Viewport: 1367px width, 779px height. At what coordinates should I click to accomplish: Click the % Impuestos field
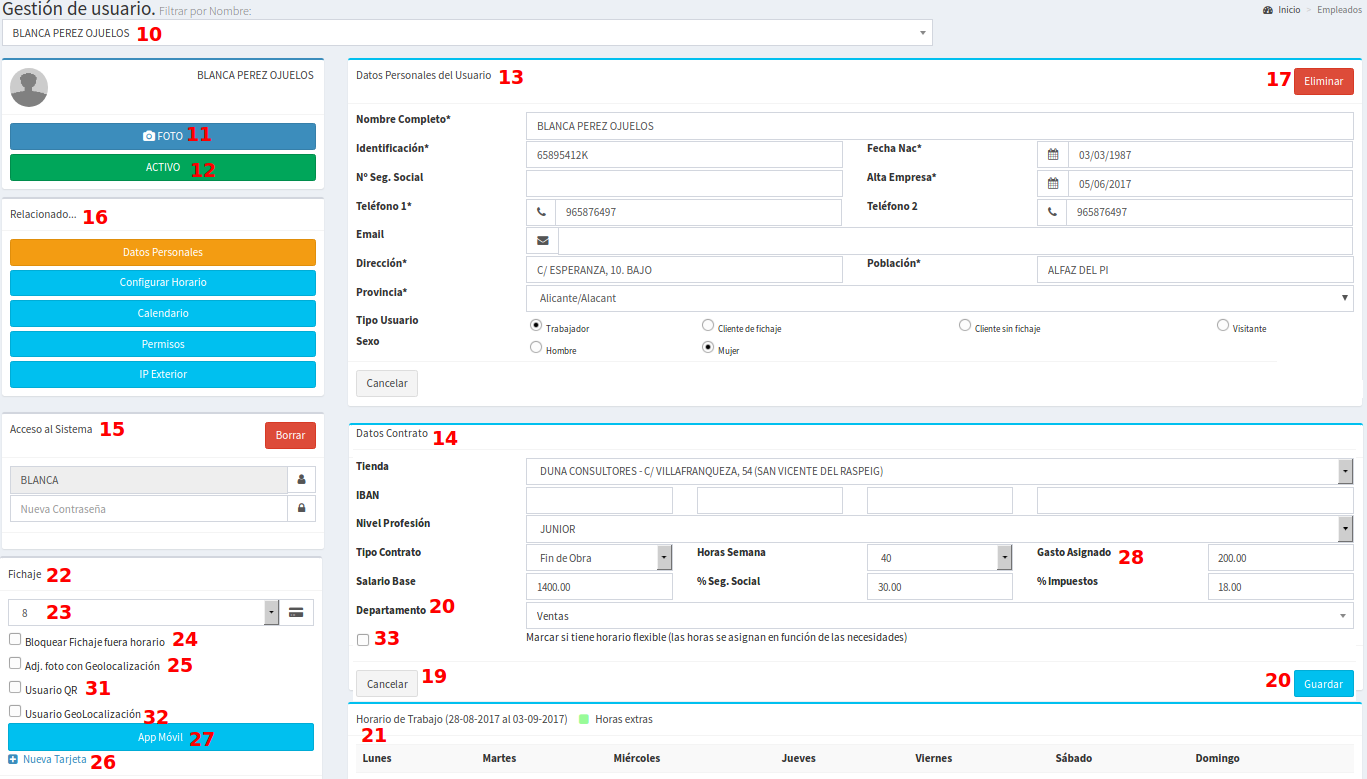pos(1280,587)
